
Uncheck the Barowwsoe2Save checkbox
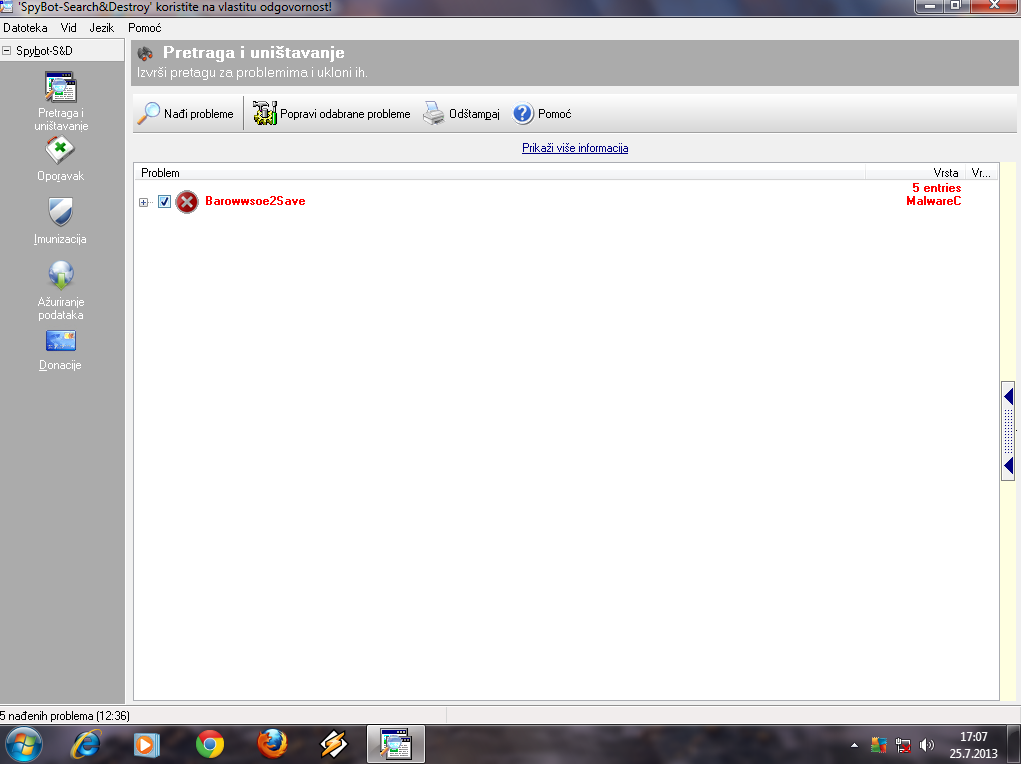coord(165,202)
